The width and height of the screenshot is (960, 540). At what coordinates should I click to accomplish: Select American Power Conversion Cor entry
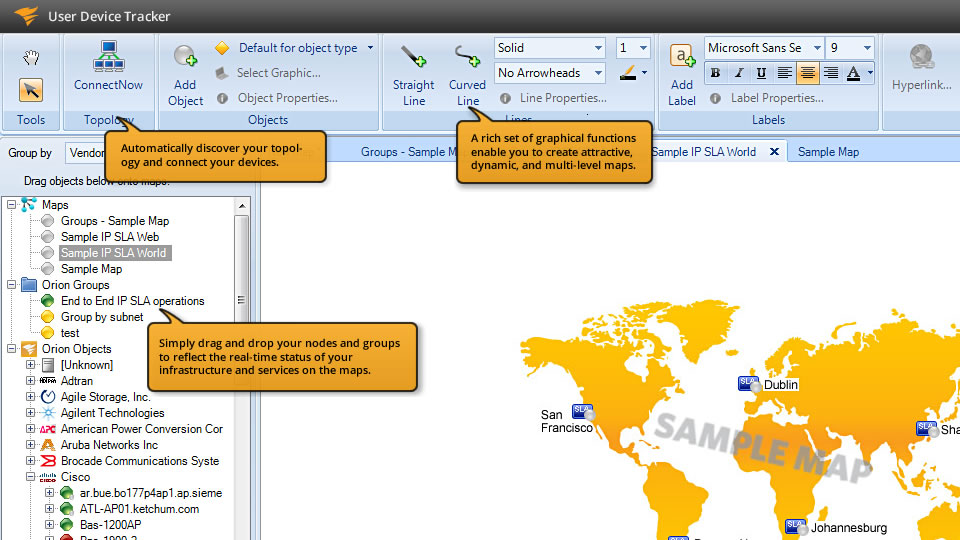[x=141, y=429]
